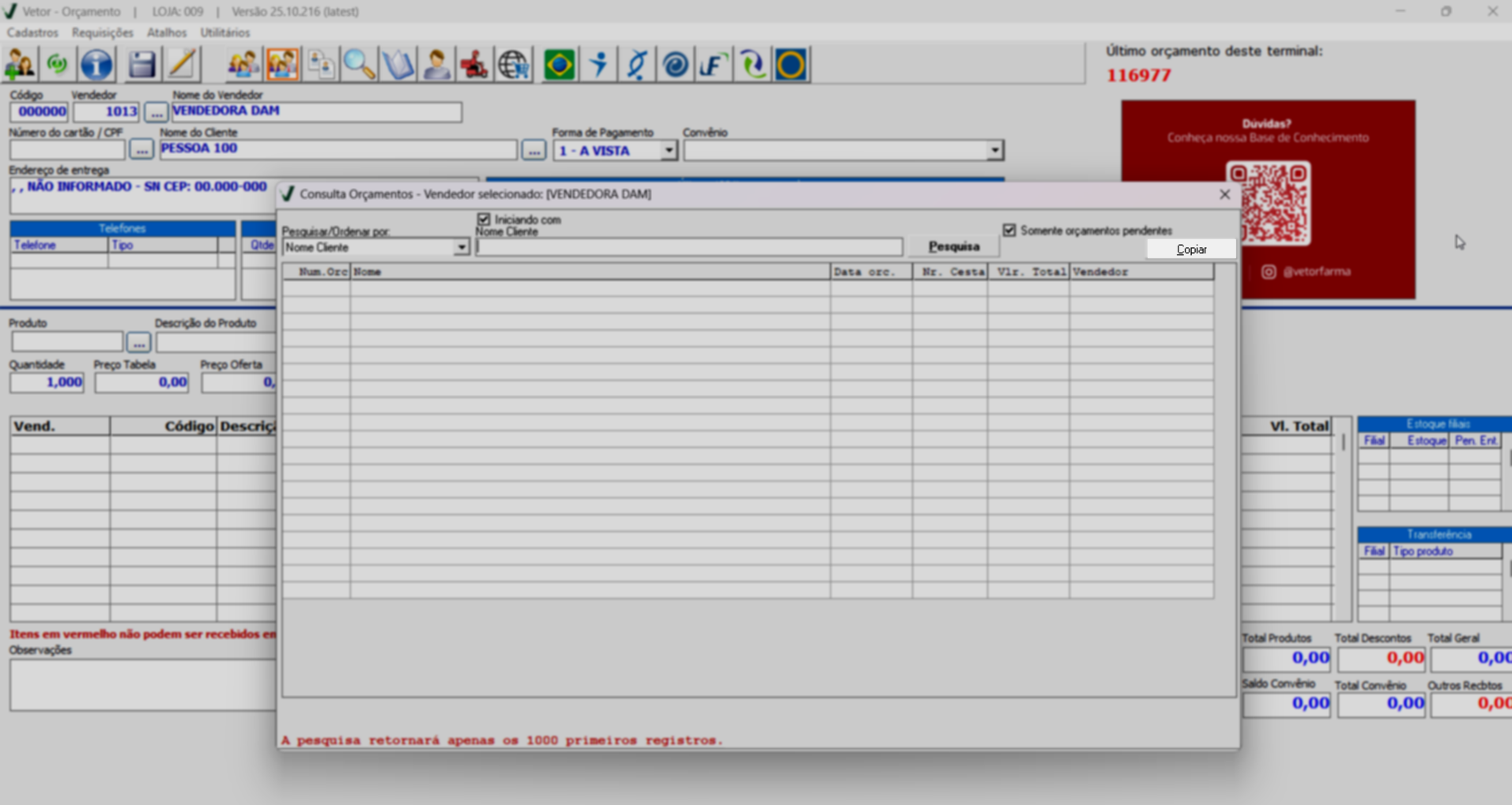Click the open book toolbar icon

398,65
